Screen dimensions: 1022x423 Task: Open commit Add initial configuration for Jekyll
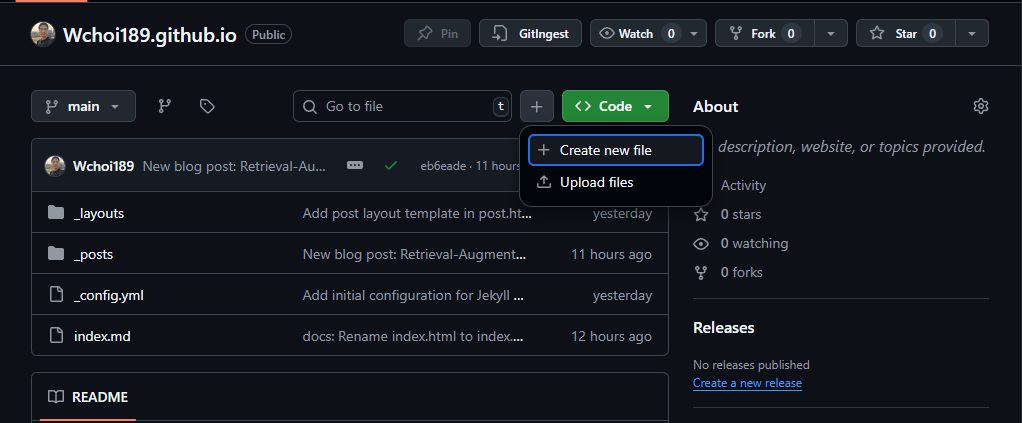coord(414,295)
